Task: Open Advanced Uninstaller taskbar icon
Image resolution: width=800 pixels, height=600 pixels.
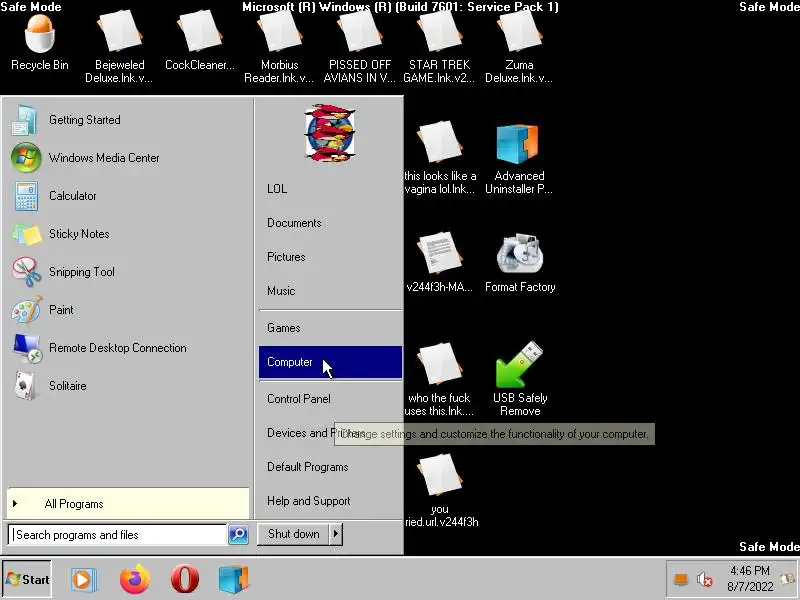Action: pos(234,580)
